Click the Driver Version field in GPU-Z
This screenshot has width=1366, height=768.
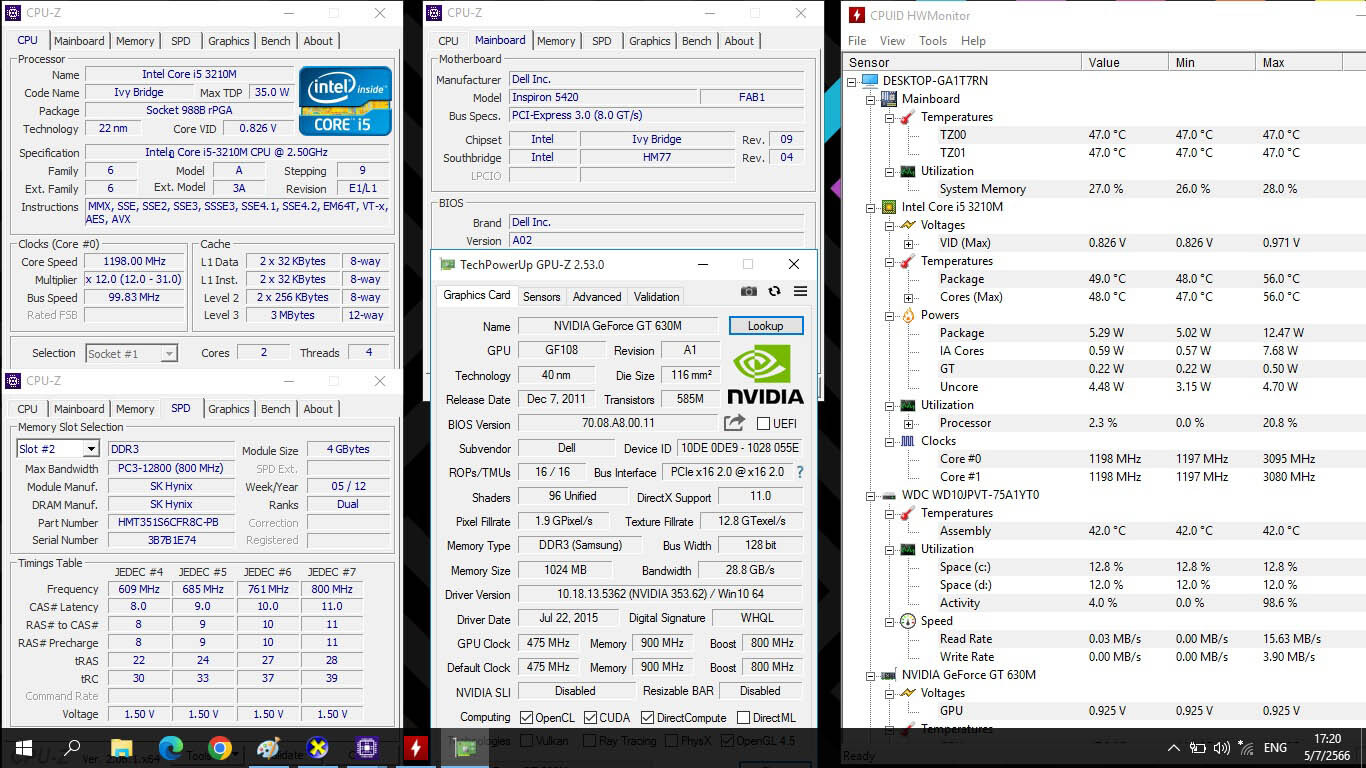[660, 595]
